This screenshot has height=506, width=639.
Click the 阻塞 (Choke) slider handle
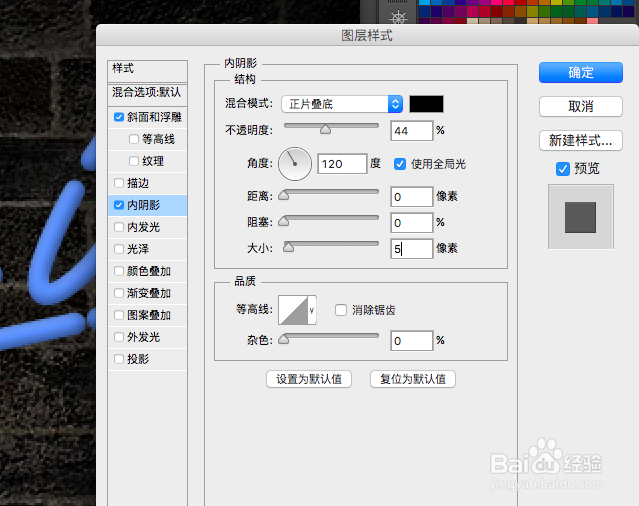(284, 221)
